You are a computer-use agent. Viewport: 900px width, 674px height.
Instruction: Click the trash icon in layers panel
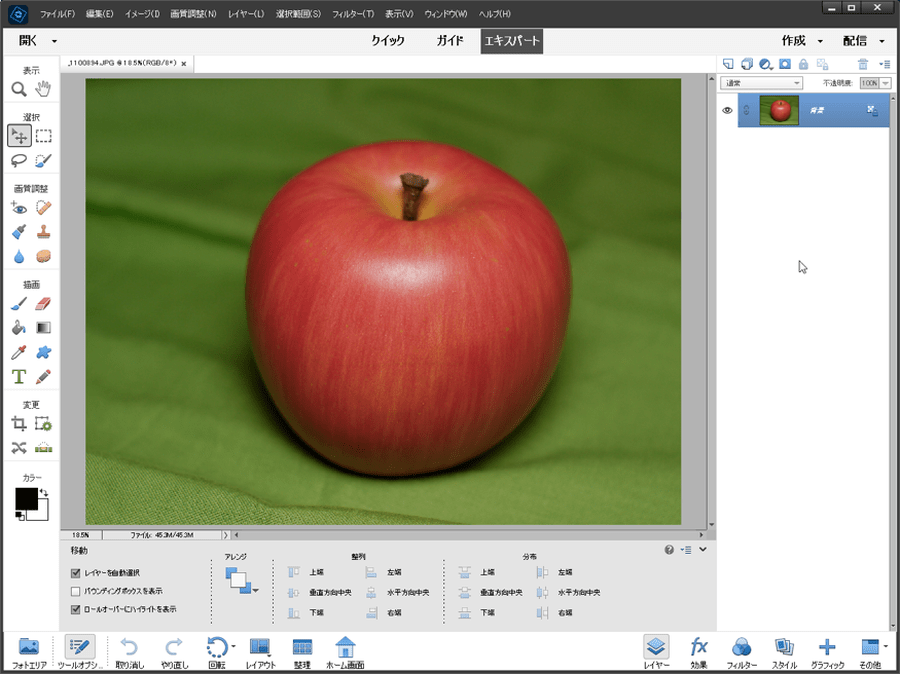tap(863, 64)
